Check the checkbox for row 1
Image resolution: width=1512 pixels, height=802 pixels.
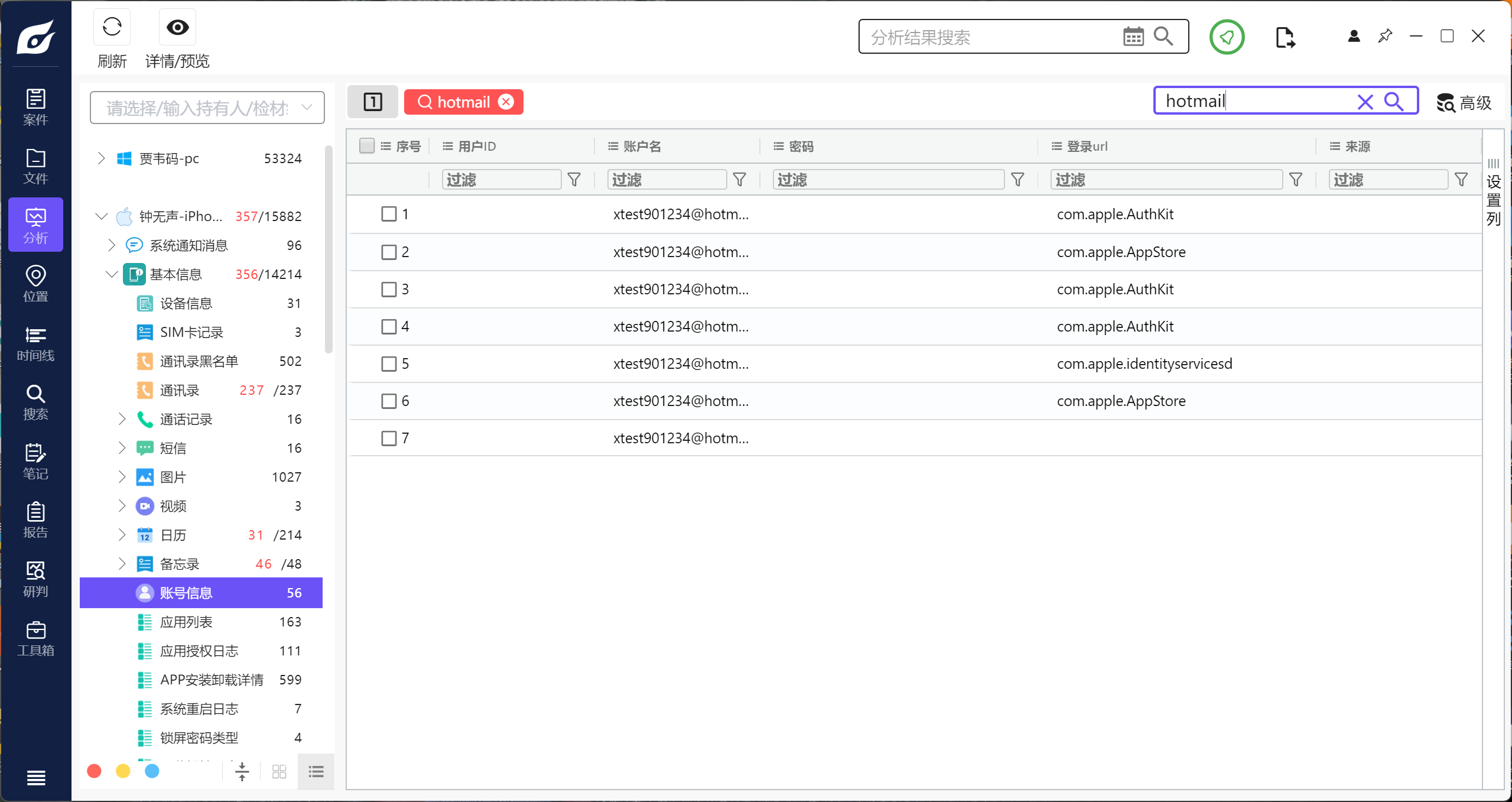(389, 214)
